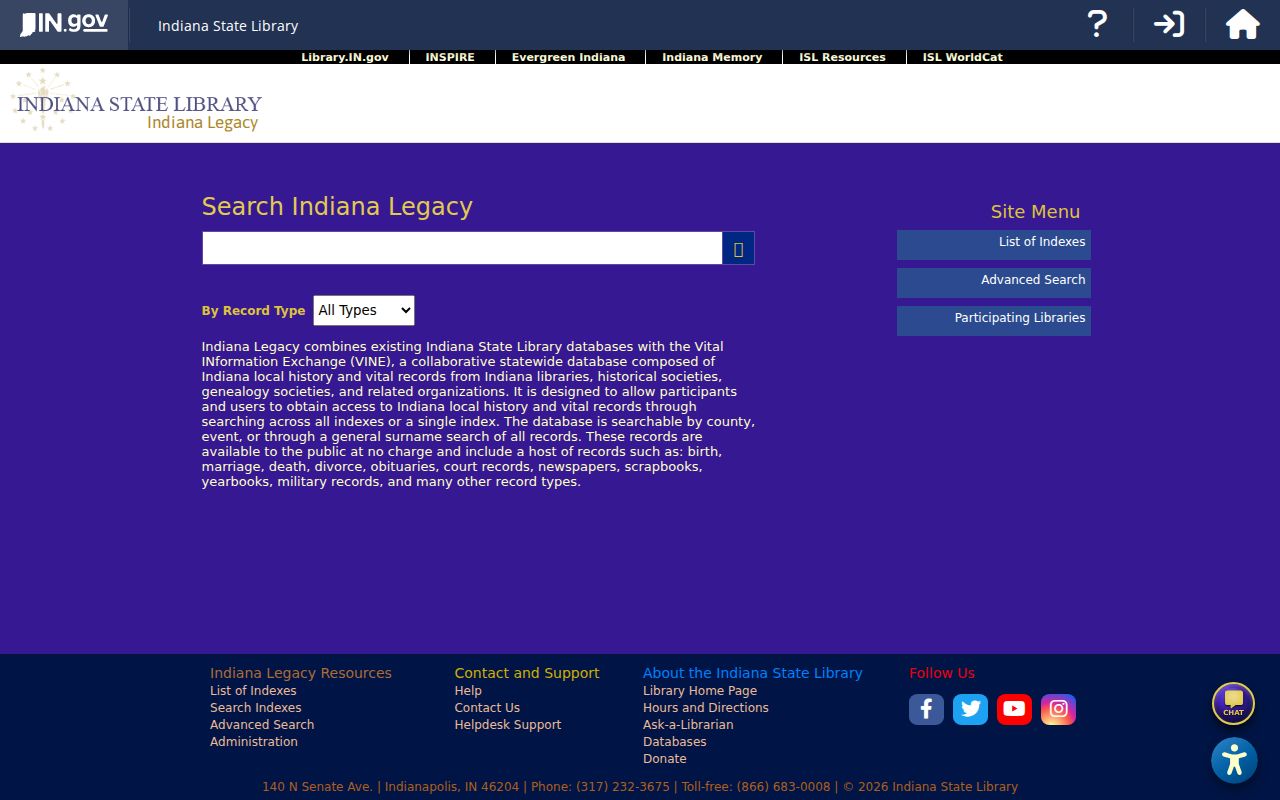Open the Helpdesk Support footer link
Screen dimensions: 1280x800
(508, 725)
